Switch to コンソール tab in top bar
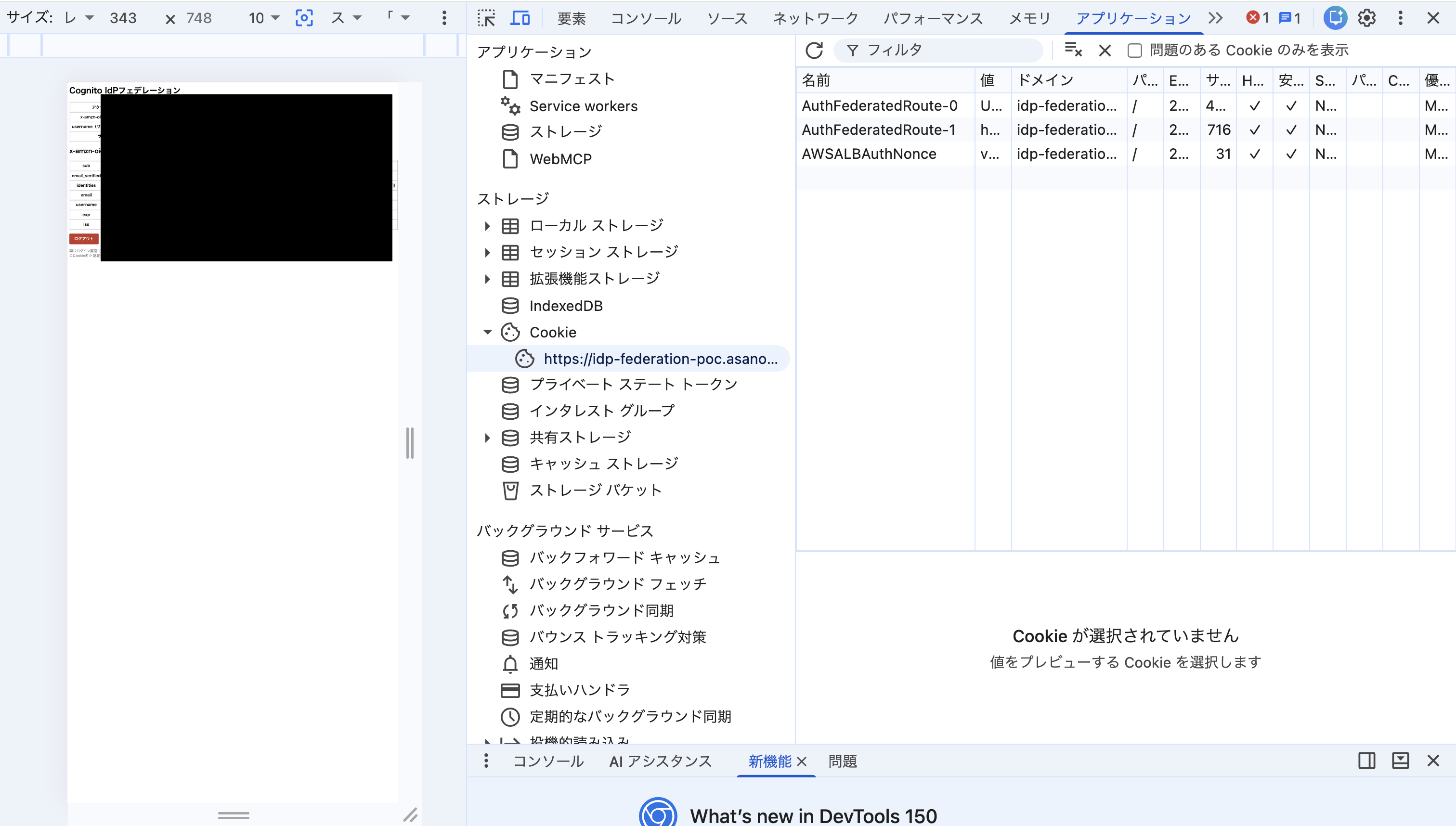This screenshot has width=1456, height=826. 646,18
